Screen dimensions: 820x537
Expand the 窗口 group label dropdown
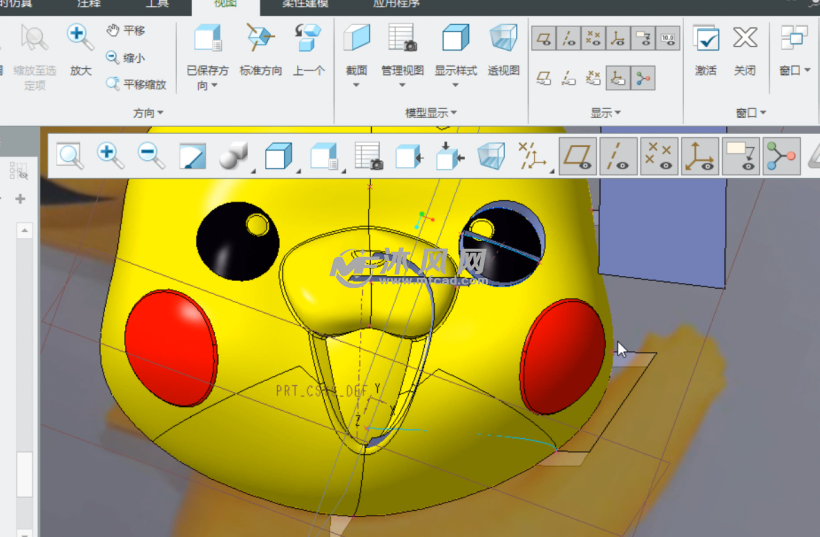[x=750, y=113]
